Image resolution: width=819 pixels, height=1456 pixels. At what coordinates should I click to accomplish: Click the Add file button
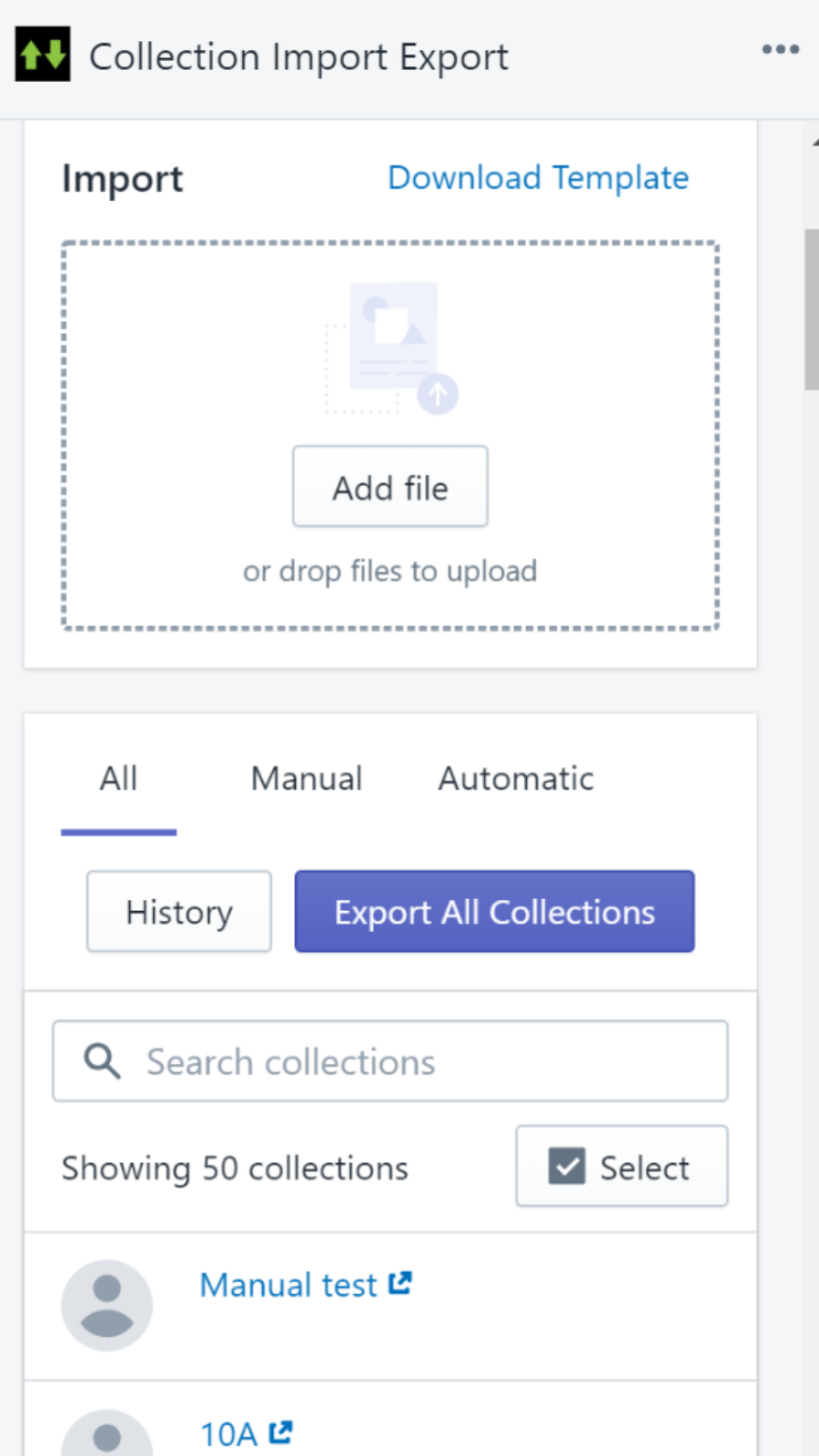[x=390, y=487]
